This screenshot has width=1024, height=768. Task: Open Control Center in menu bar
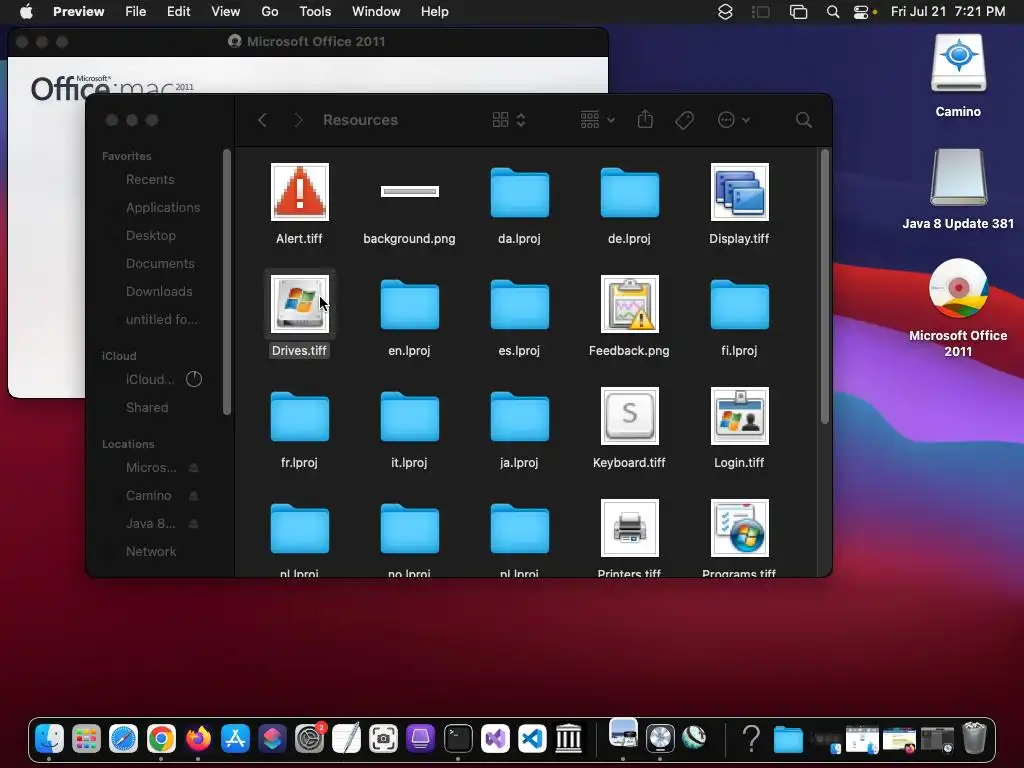tap(861, 12)
